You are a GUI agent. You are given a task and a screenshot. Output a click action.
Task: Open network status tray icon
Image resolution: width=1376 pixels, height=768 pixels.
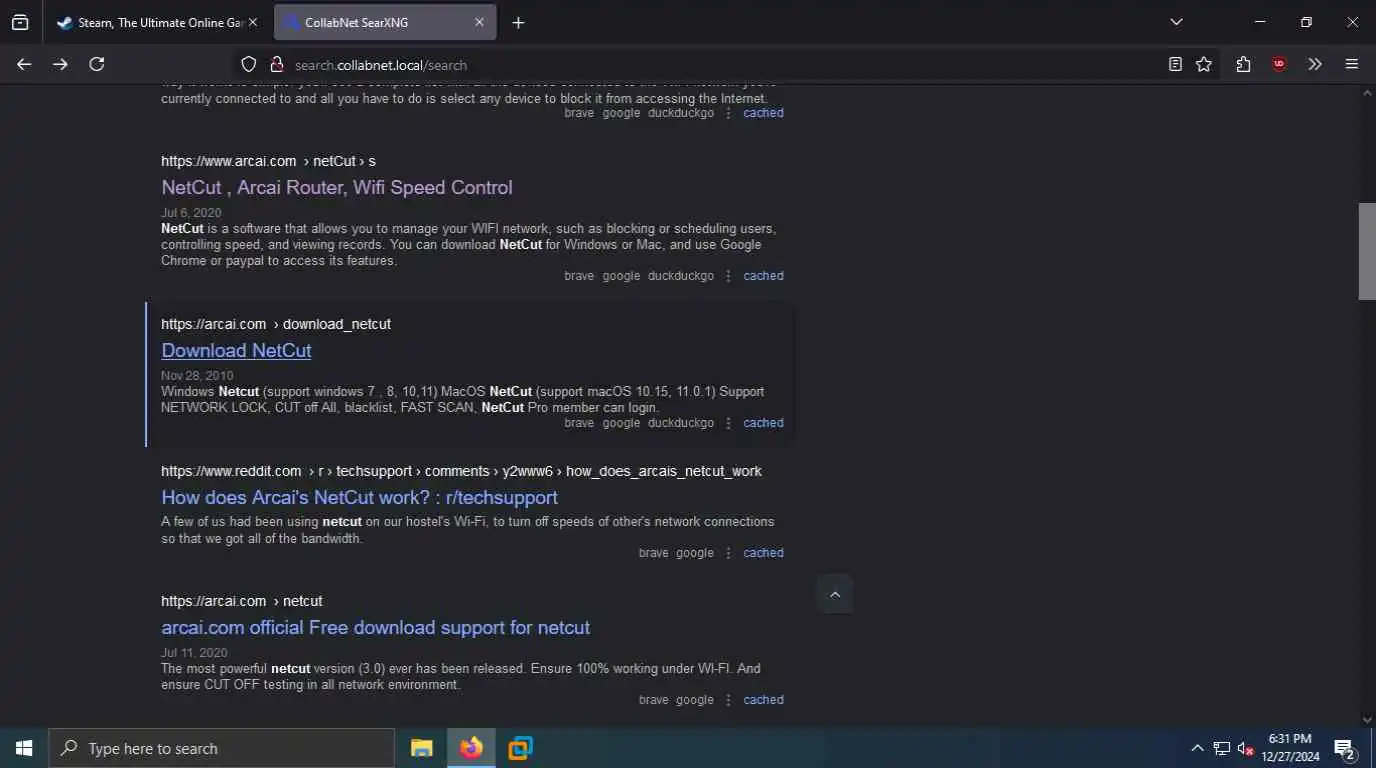tap(1221, 748)
